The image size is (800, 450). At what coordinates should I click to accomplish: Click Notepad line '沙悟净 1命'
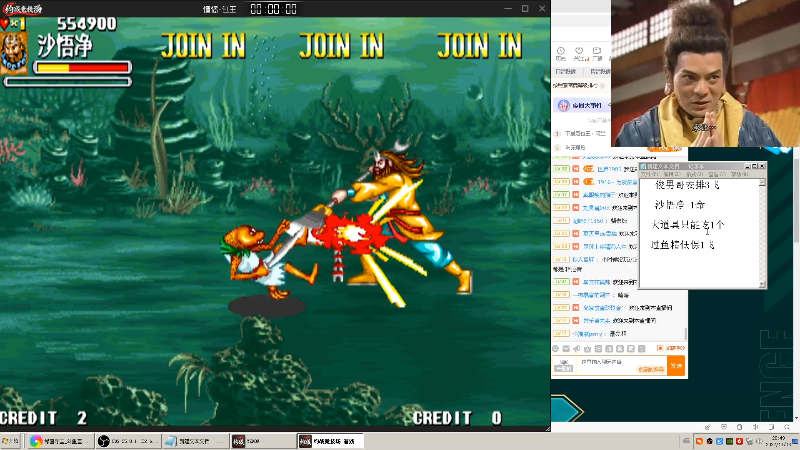point(680,205)
